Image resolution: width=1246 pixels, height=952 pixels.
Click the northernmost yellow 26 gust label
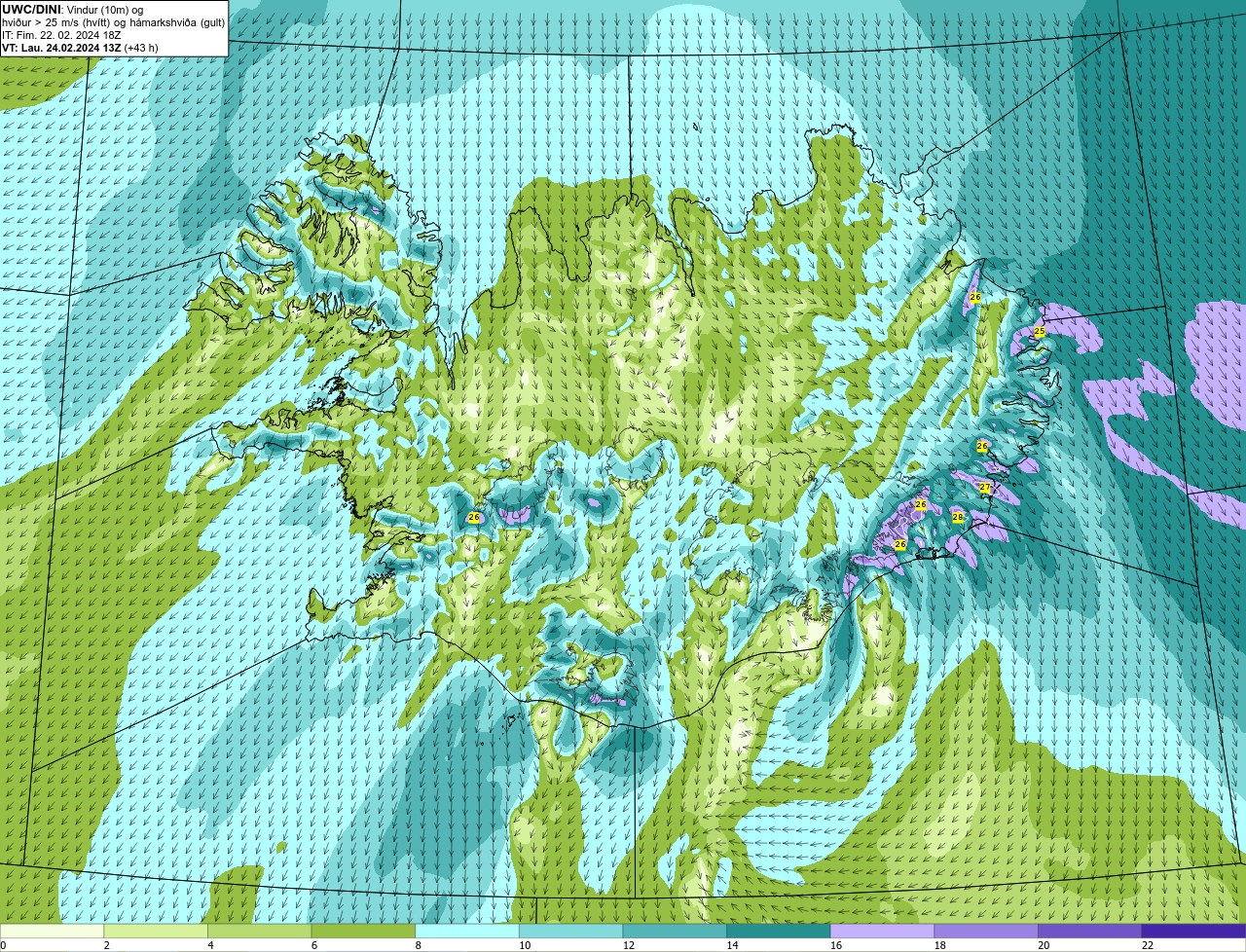tap(975, 297)
